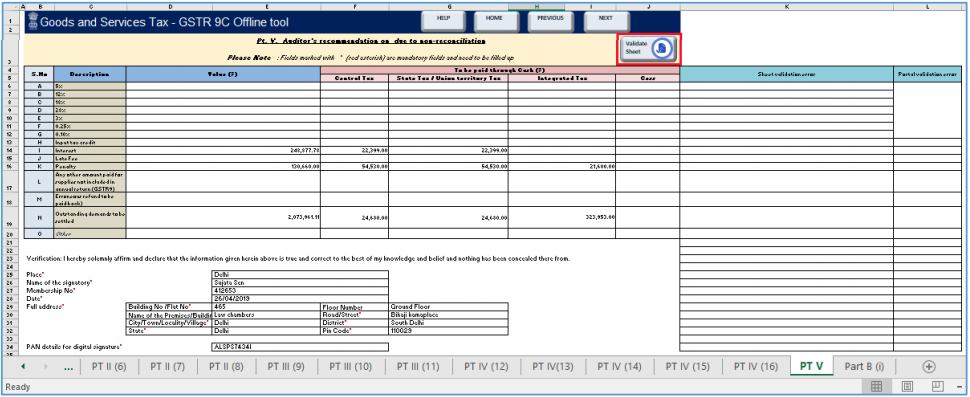Open the PT II (7) sheet tab

(x=168, y=366)
